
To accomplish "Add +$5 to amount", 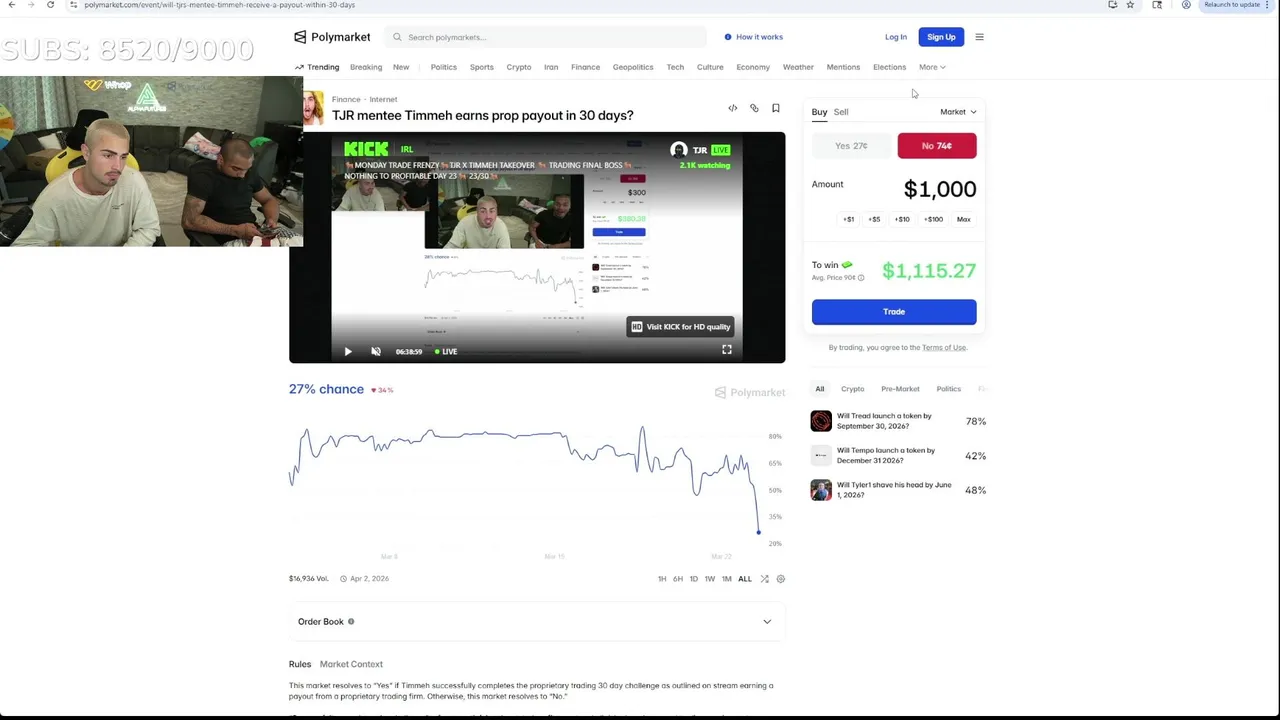I will (x=874, y=219).
